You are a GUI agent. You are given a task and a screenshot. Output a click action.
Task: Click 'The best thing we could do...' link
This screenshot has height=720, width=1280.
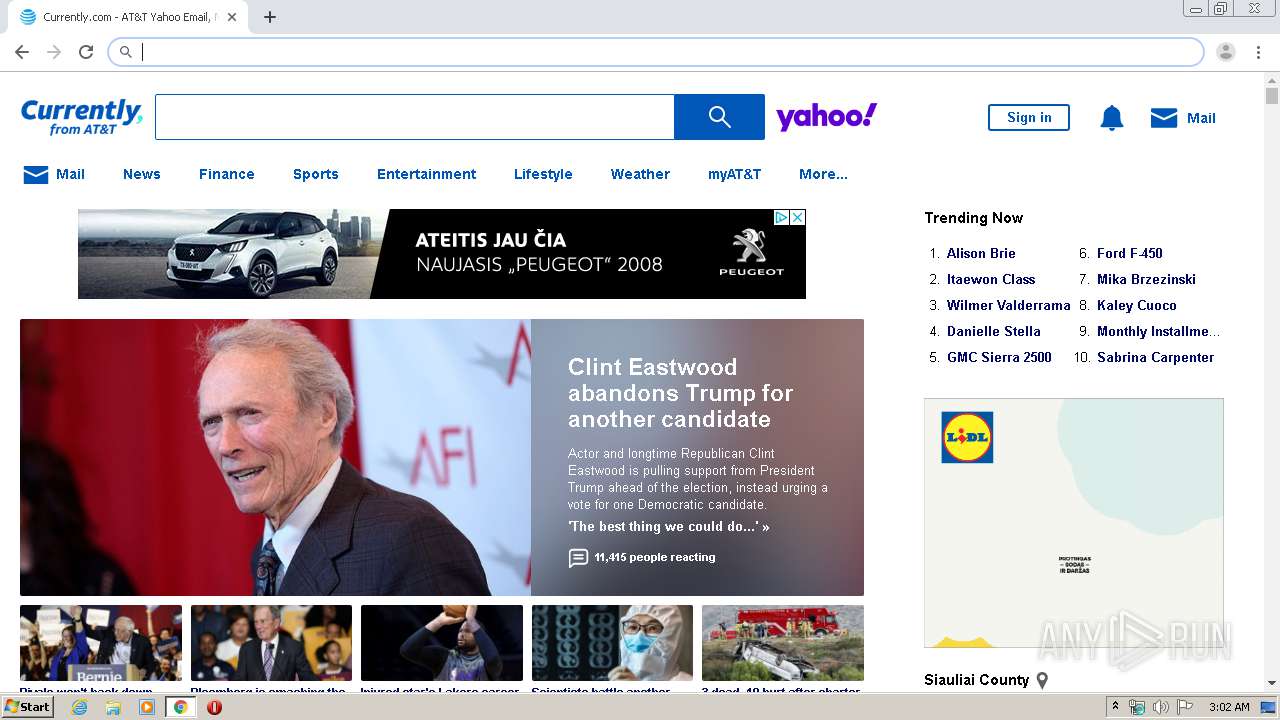pos(669,526)
